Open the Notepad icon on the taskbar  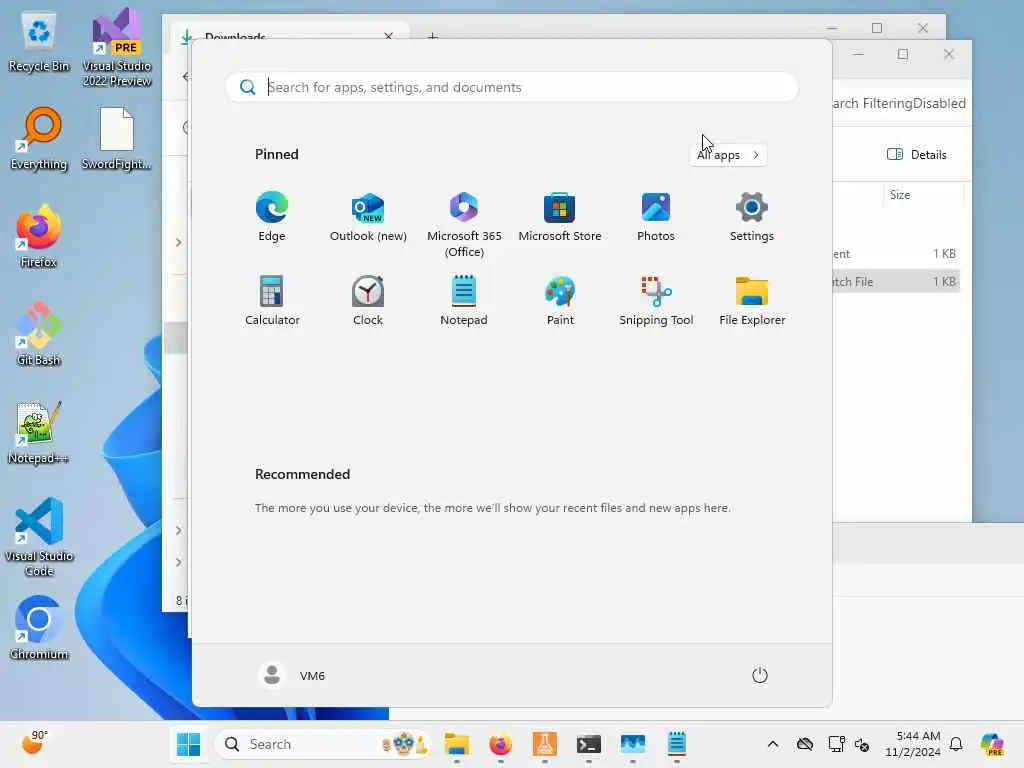coord(677,744)
